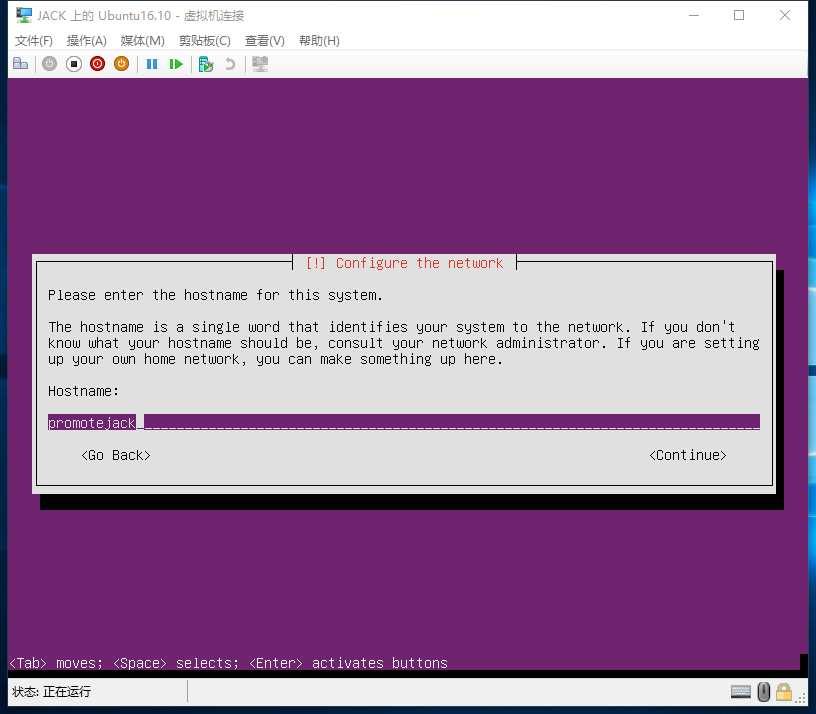Minimize the virtual machine connection window
This screenshot has width=816, height=714.
pyautogui.click(x=694, y=15)
